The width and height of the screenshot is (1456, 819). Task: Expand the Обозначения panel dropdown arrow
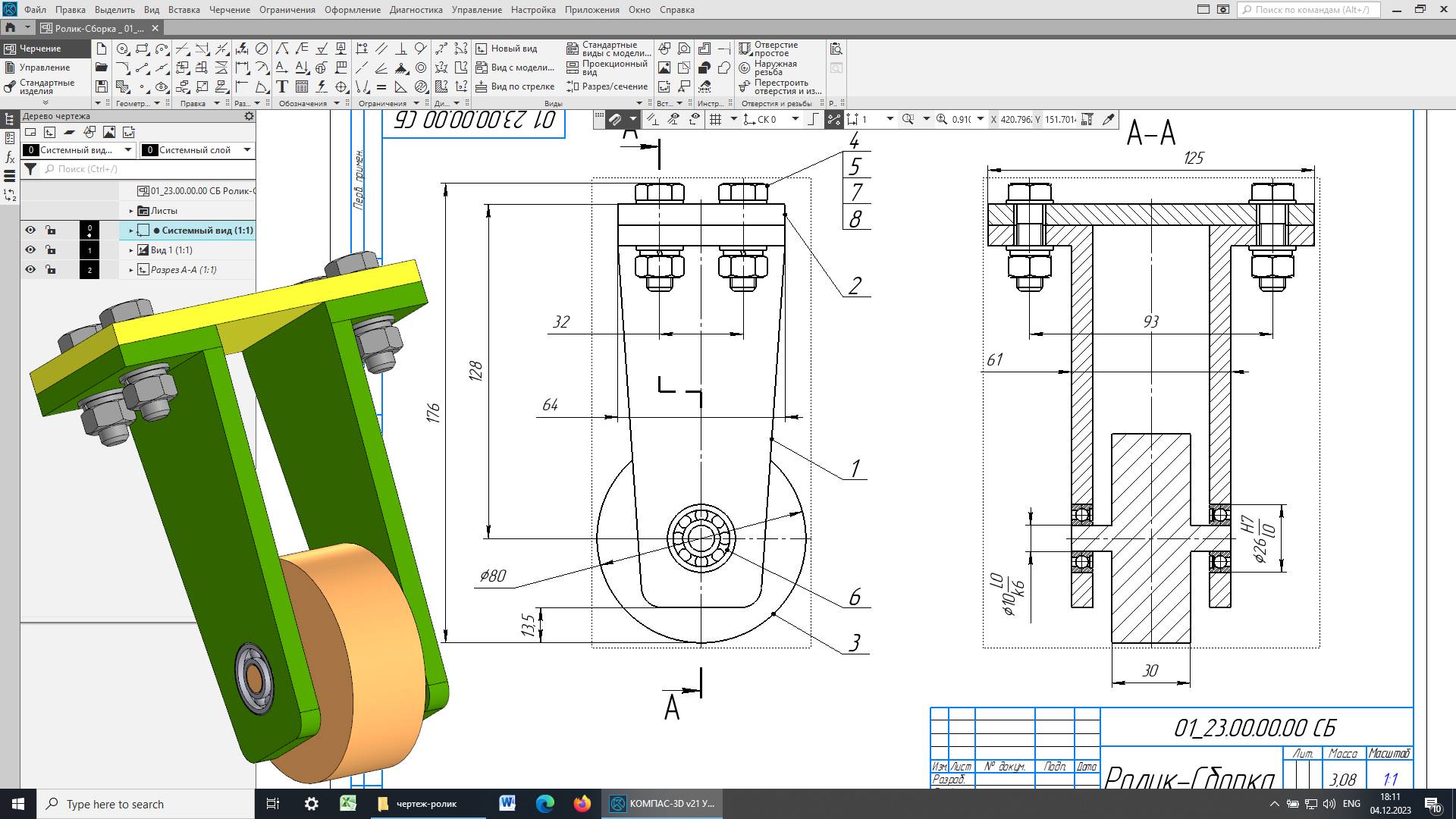(x=337, y=103)
